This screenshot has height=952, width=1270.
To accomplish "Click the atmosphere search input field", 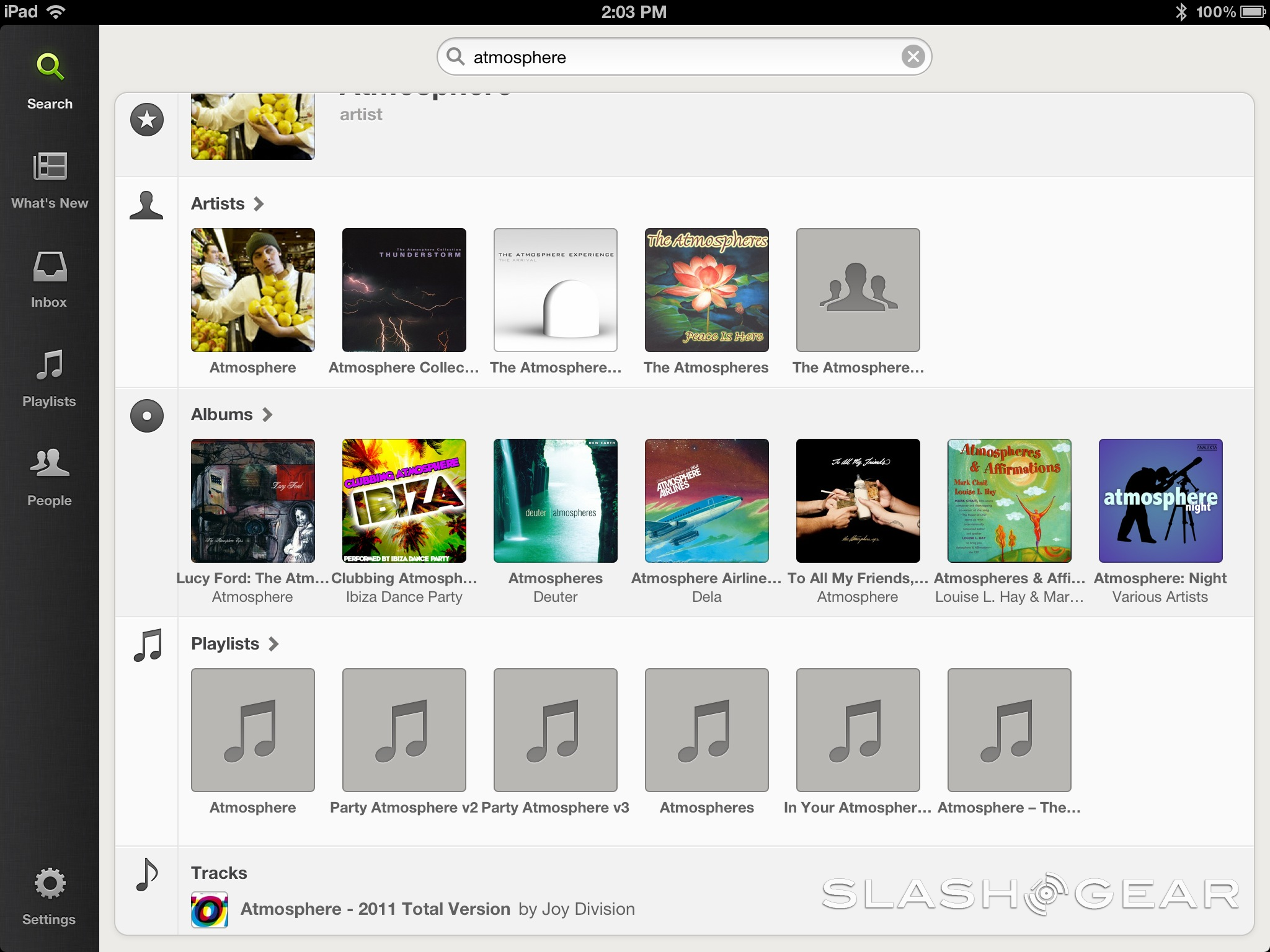I will (682, 57).
